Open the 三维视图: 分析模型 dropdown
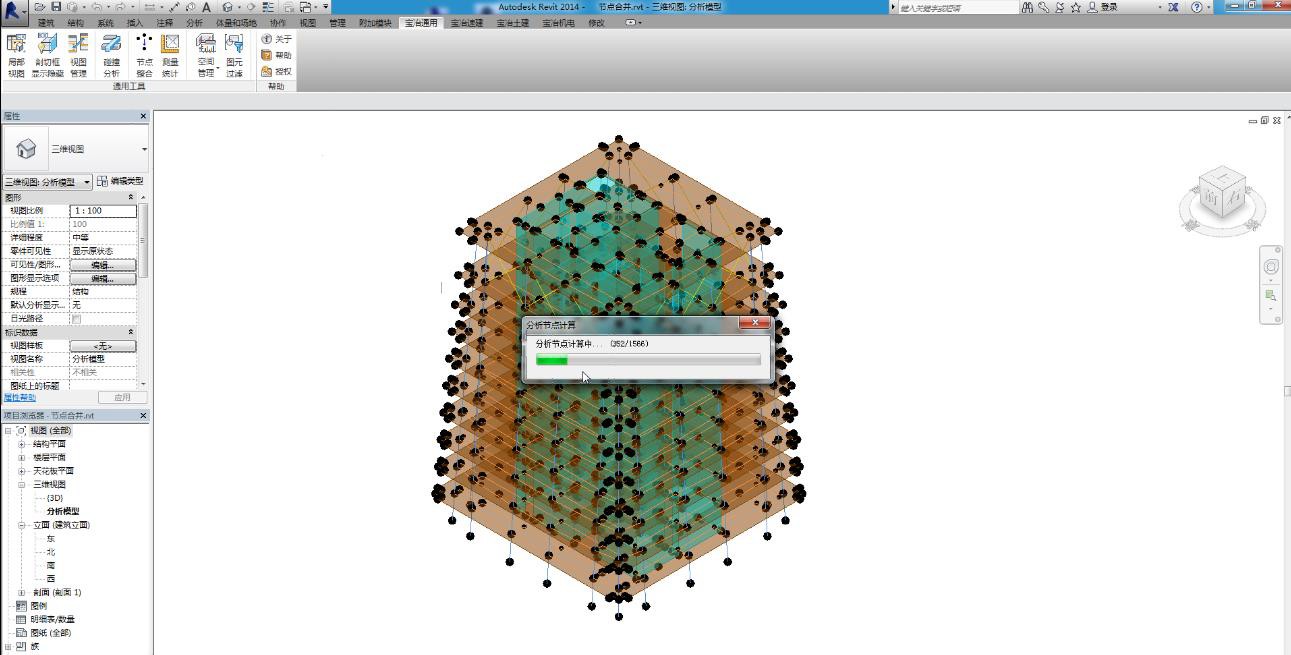Screen dimensions: 1291x655 [x=47, y=182]
